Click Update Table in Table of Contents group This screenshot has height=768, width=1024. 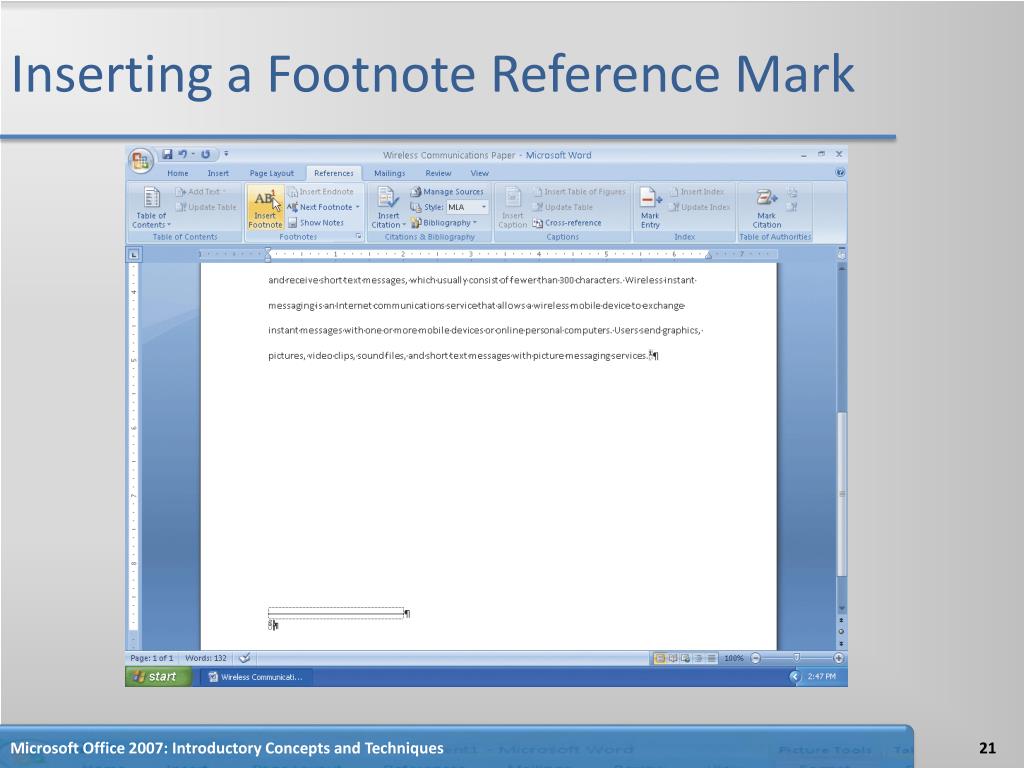[x=206, y=207]
